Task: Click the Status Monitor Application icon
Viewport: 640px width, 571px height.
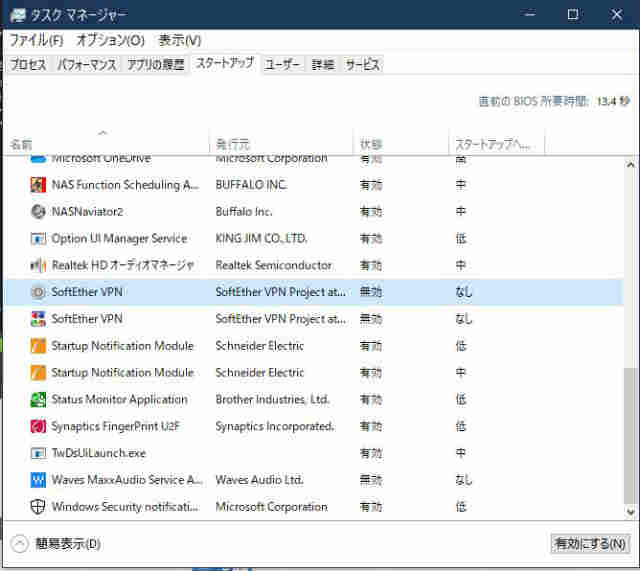Action: [38, 399]
